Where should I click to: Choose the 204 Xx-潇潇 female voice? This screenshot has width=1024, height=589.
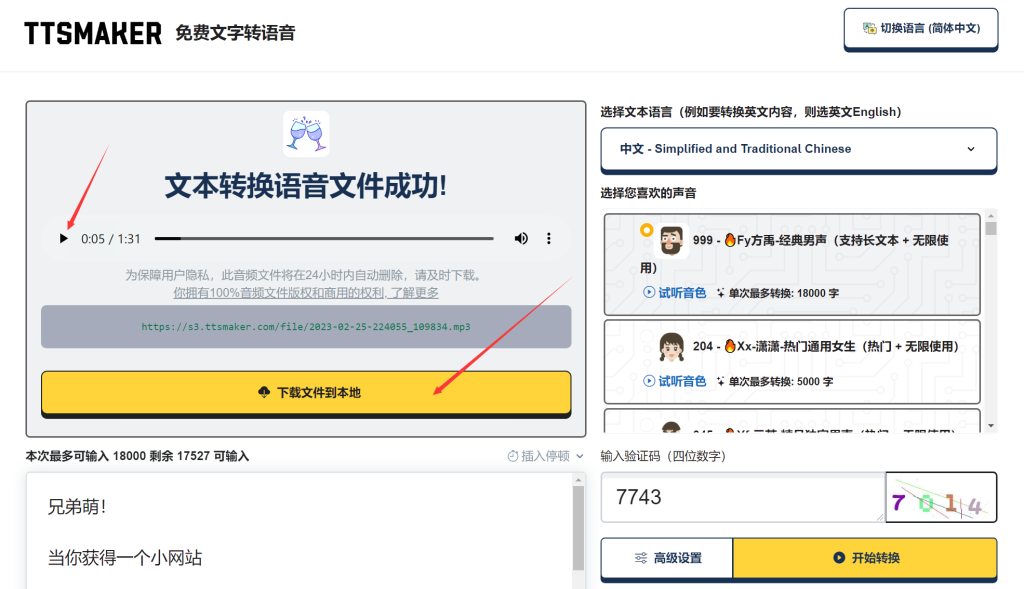(x=825, y=346)
